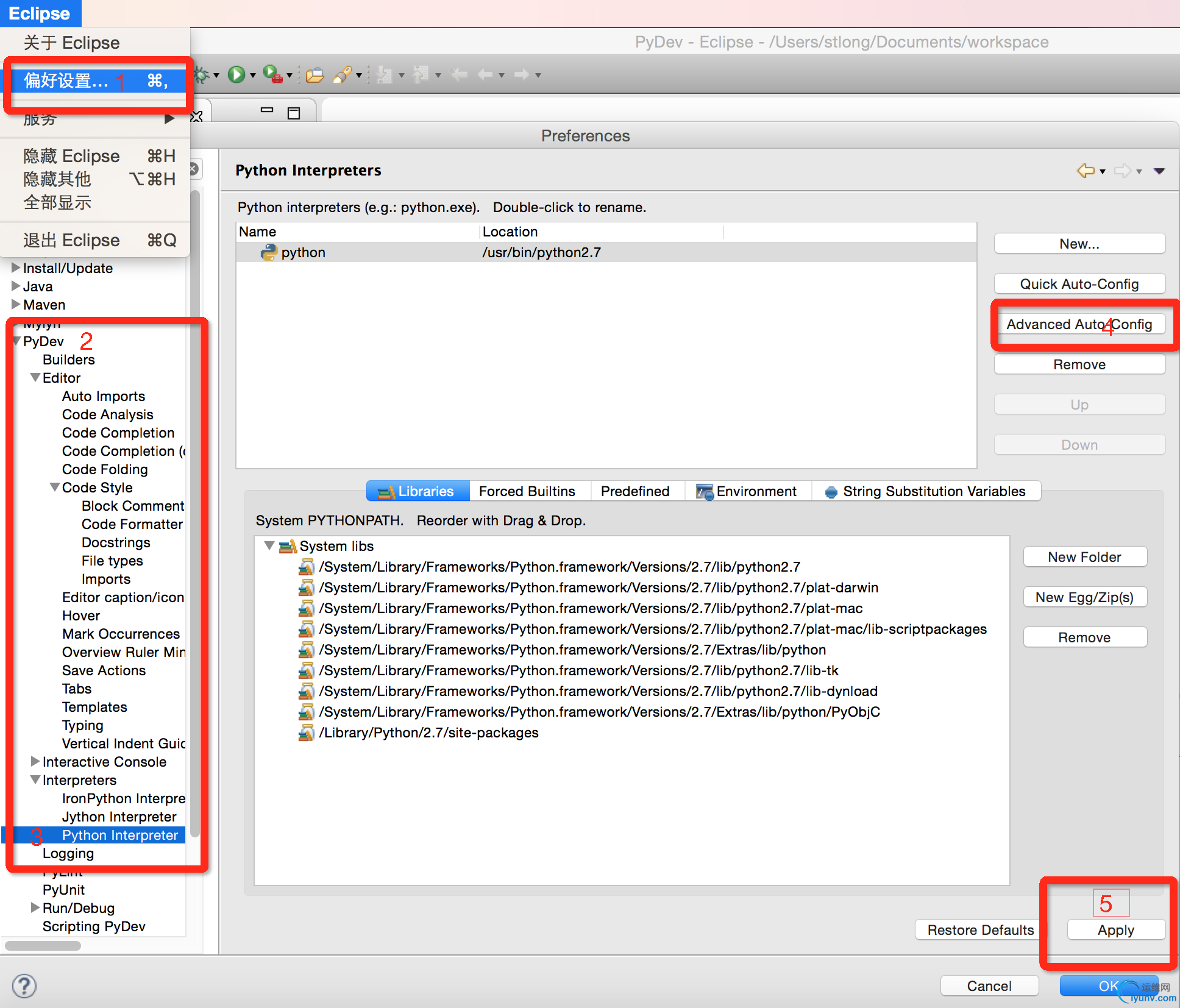Viewport: 1180px width, 1008px height.
Task: Choose 关于 Eclipse menu item
Action: (95, 43)
